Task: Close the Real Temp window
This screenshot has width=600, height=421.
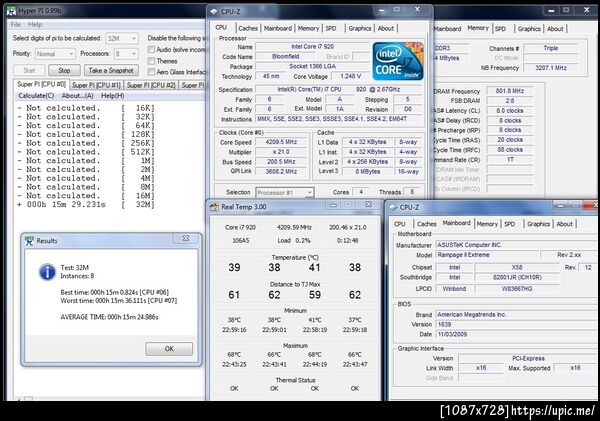Action: [x=368, y=204]
